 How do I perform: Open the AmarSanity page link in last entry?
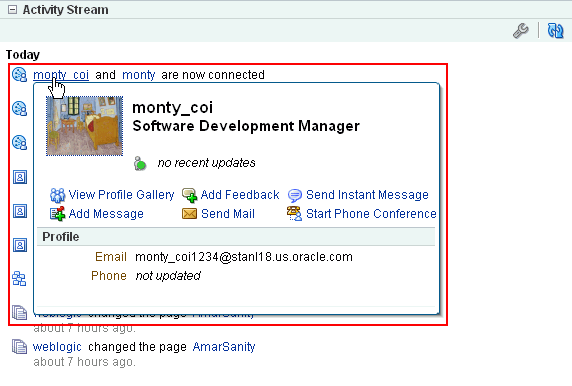point(224,347)
